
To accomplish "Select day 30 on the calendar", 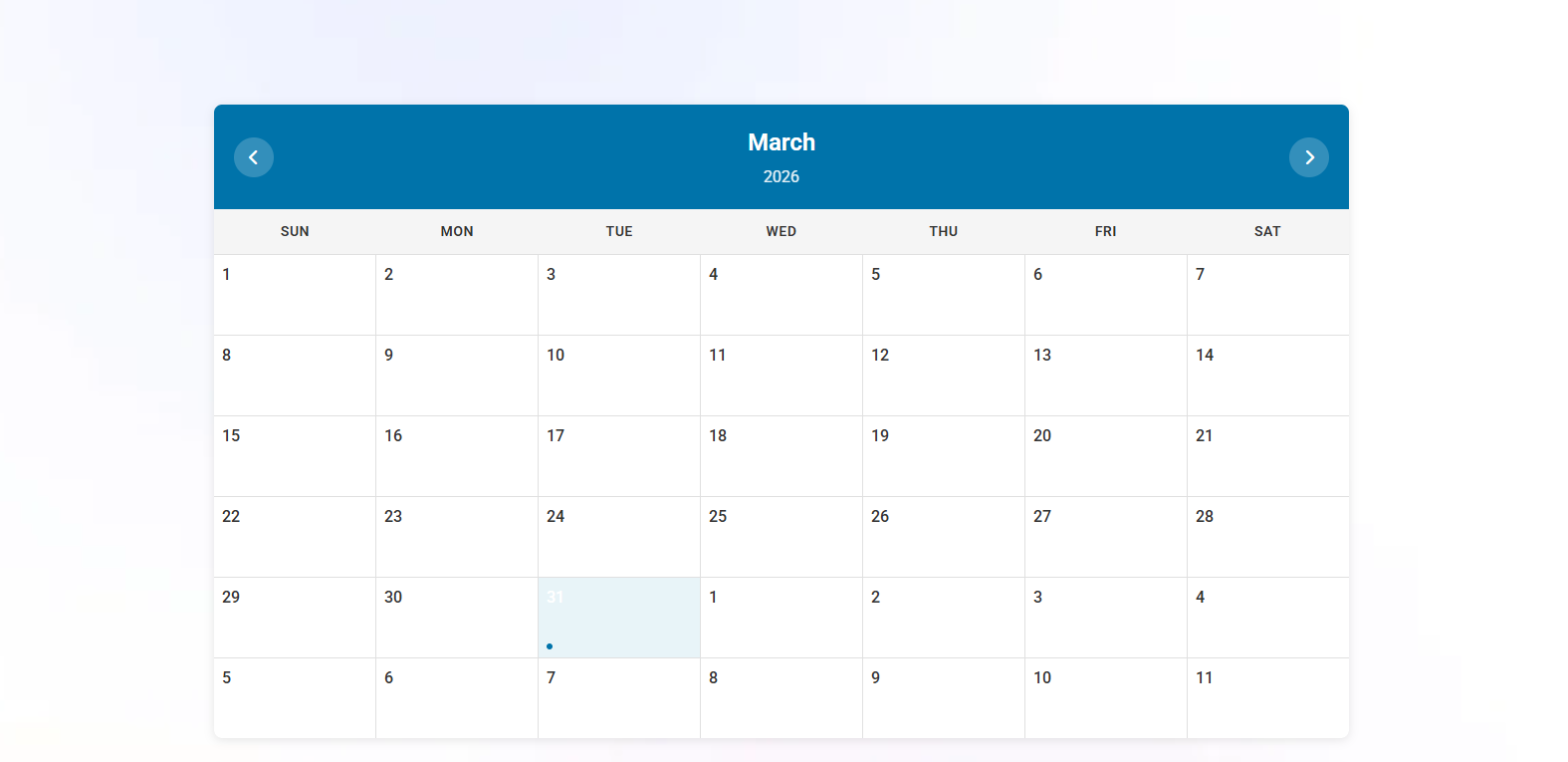I will click(457, 618).
